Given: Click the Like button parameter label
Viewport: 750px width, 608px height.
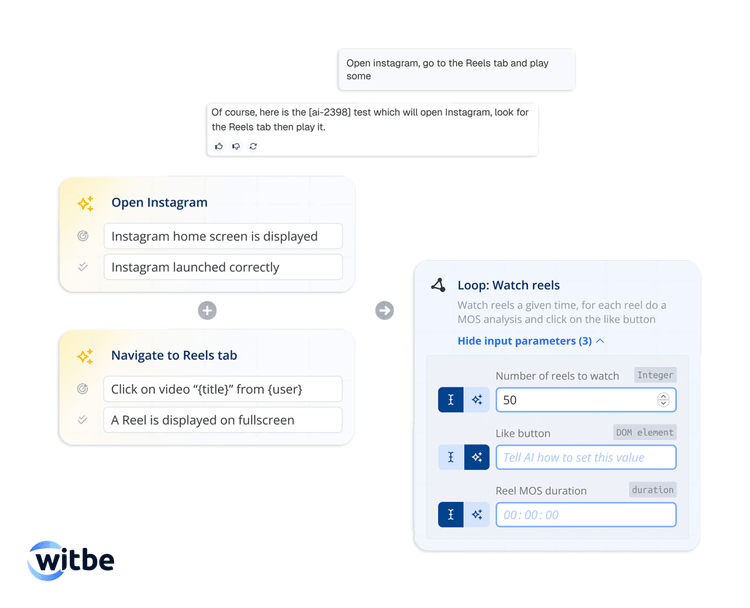Looking at the screenshot, I should click(x=523, y=433).
